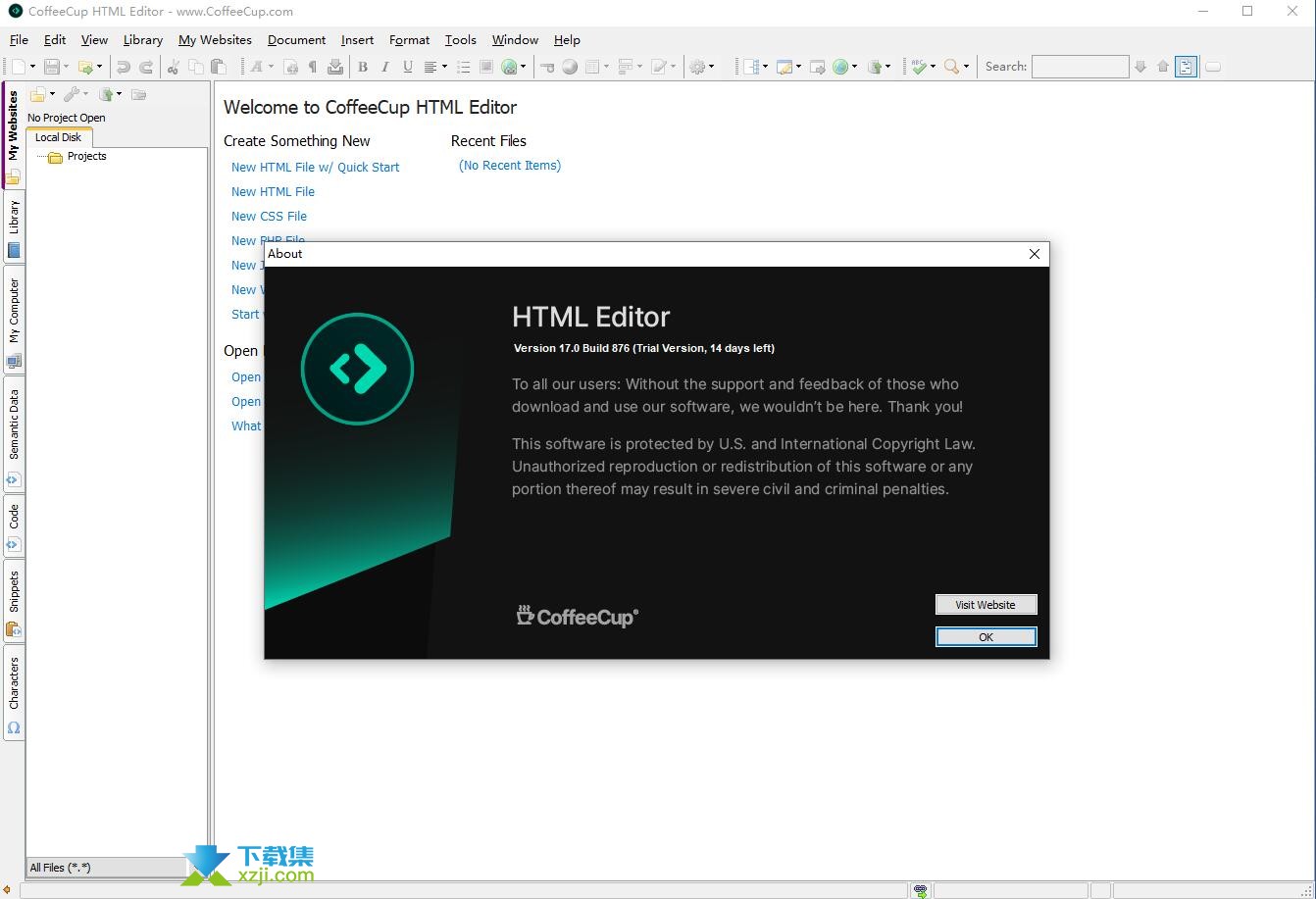This screenshot has height=899, width=1316.
Task: Open the New document dropdown arrow
Action: [32, 67]
